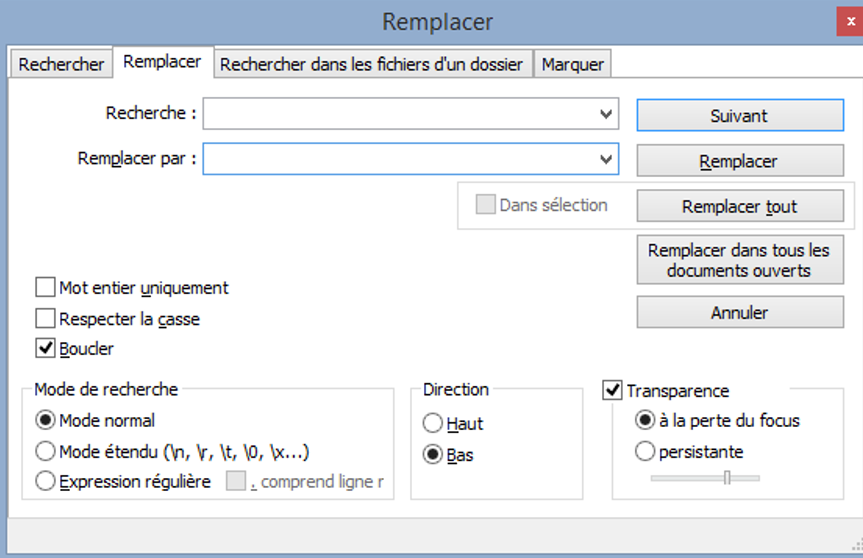The width and height of the screenshot is (863, 558).
Task: Choose Expression régulière search mode
Action: [x=45, y=482]
